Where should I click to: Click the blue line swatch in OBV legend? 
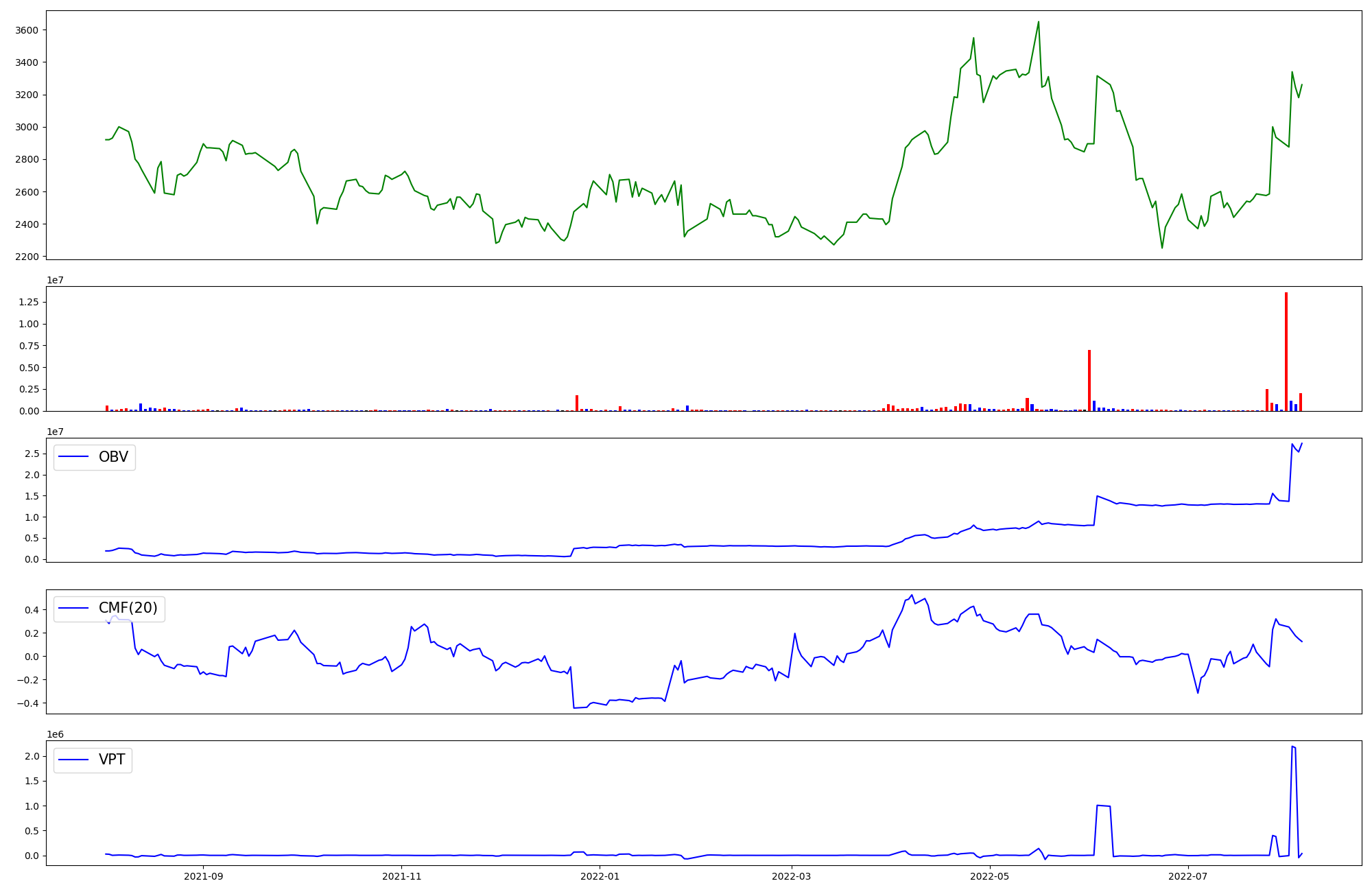pos(74,457)
